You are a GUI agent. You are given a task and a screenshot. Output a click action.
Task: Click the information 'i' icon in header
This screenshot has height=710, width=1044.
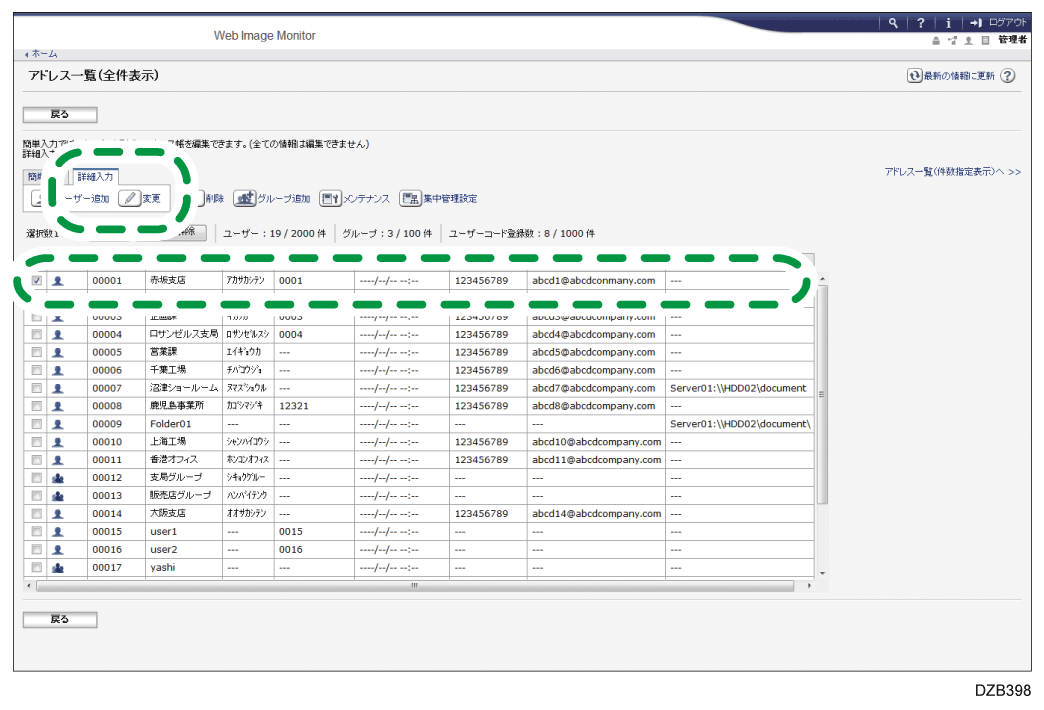click(947, 23)
